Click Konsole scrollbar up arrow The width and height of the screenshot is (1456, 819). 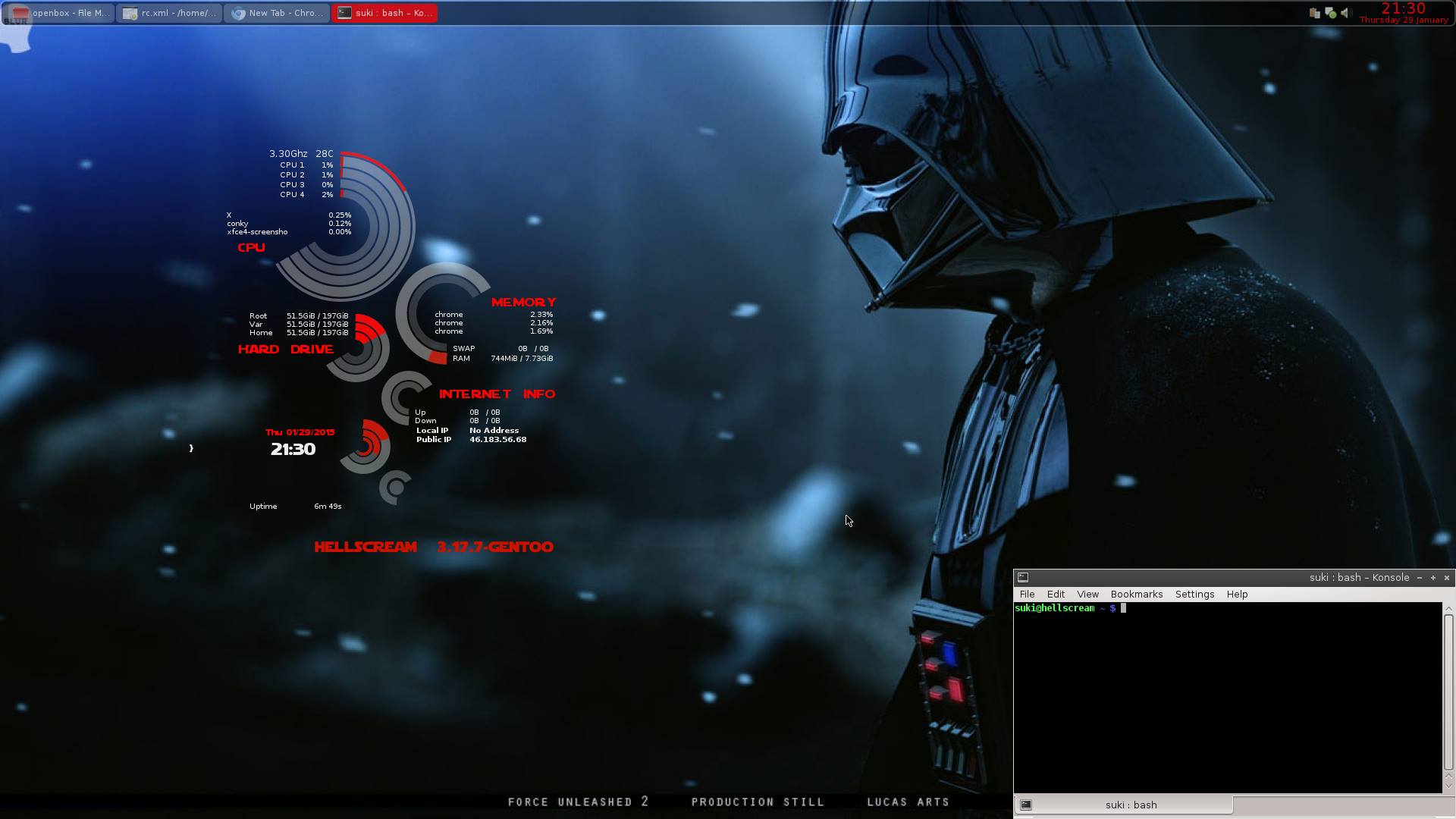point(1448,609)
